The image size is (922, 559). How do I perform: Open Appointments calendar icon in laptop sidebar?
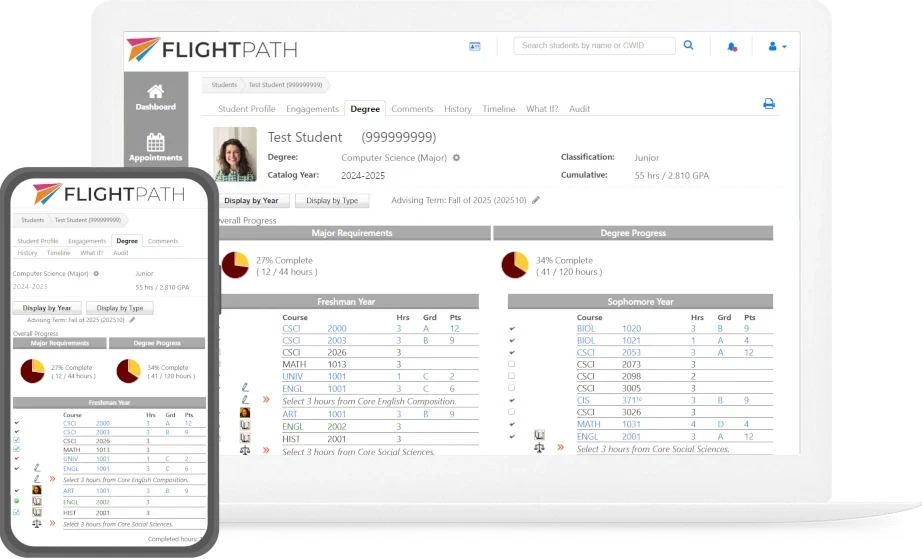pos(155,142)
